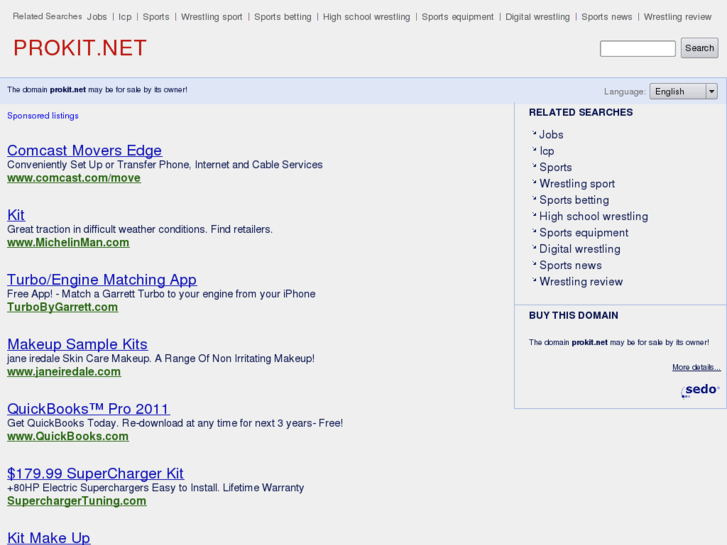Select Icp in sidebar related searches
This screenshot has width=727, height=545.
[547, 151]
